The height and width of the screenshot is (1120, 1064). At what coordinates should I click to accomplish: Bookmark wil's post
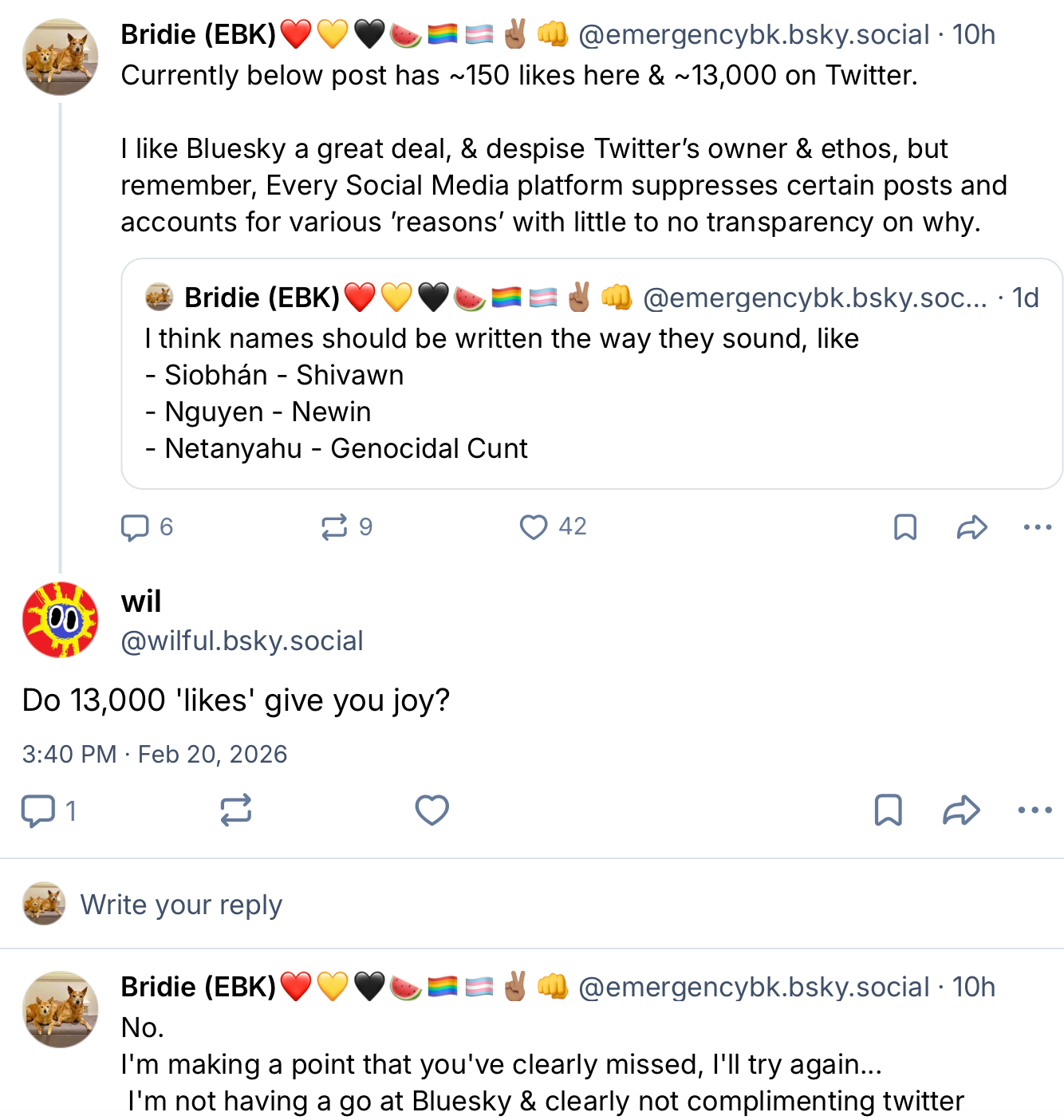pyautogui.click(x=889, y=810)
